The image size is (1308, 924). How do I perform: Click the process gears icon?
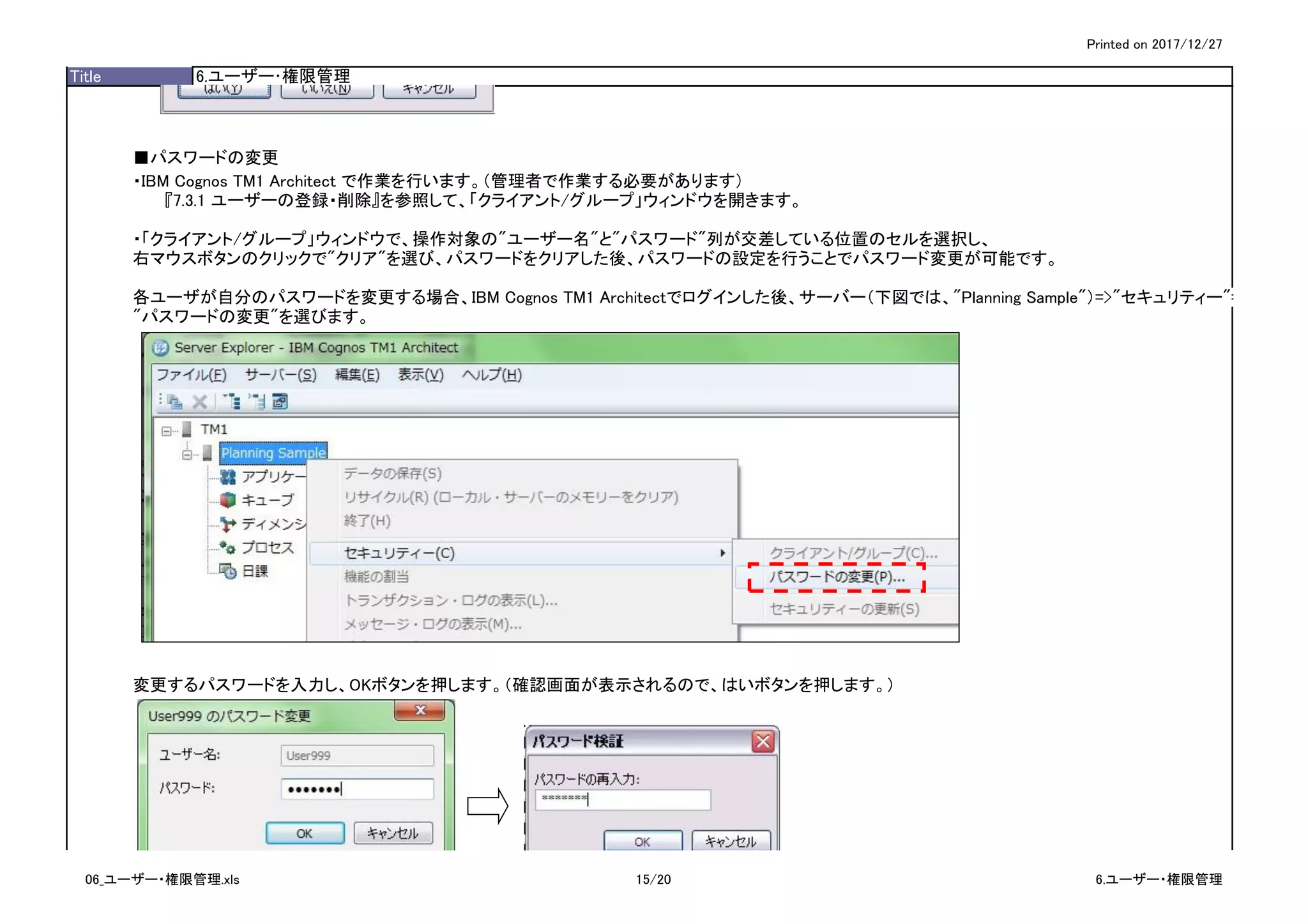tap(227, 547)
